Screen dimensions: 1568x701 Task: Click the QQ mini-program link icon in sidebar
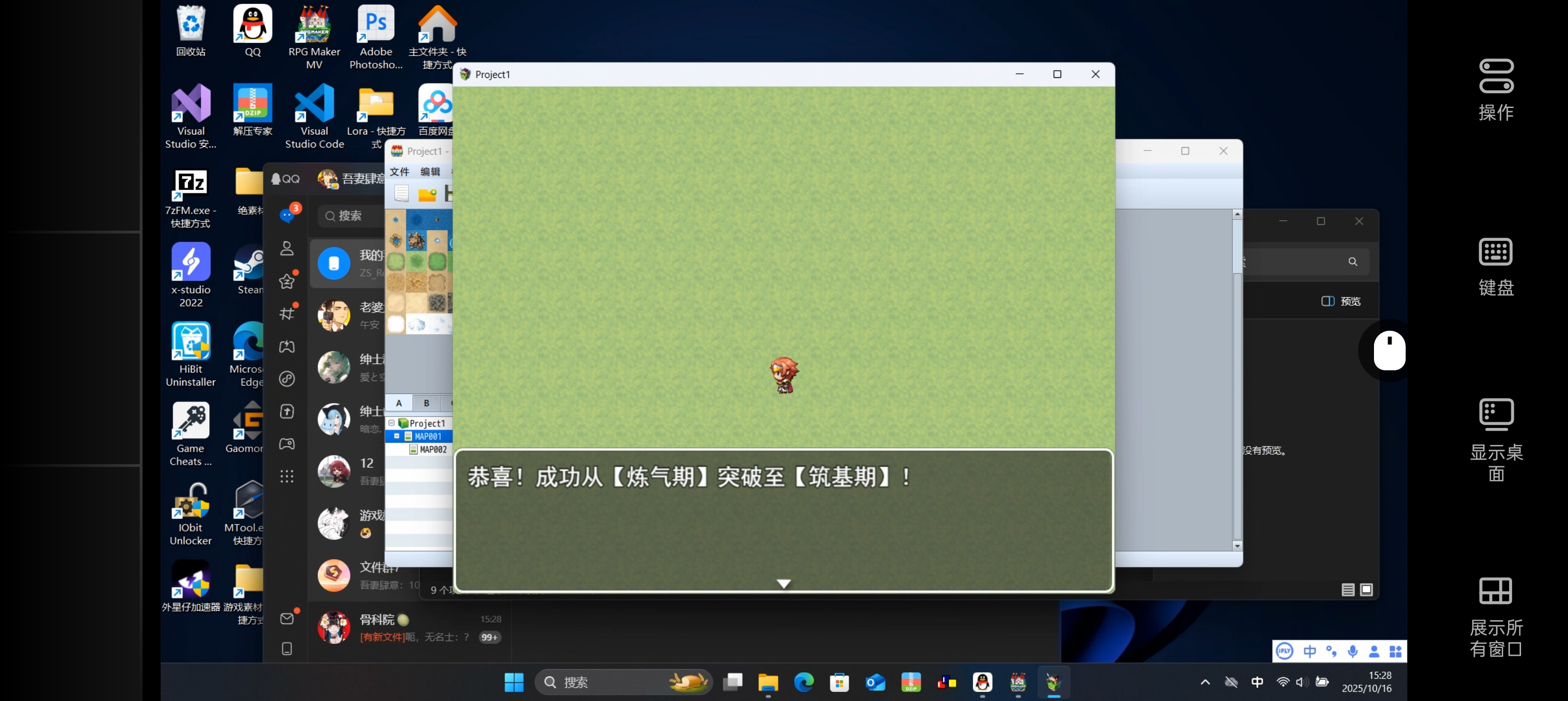pyautogui.click(x=287, y=379)
